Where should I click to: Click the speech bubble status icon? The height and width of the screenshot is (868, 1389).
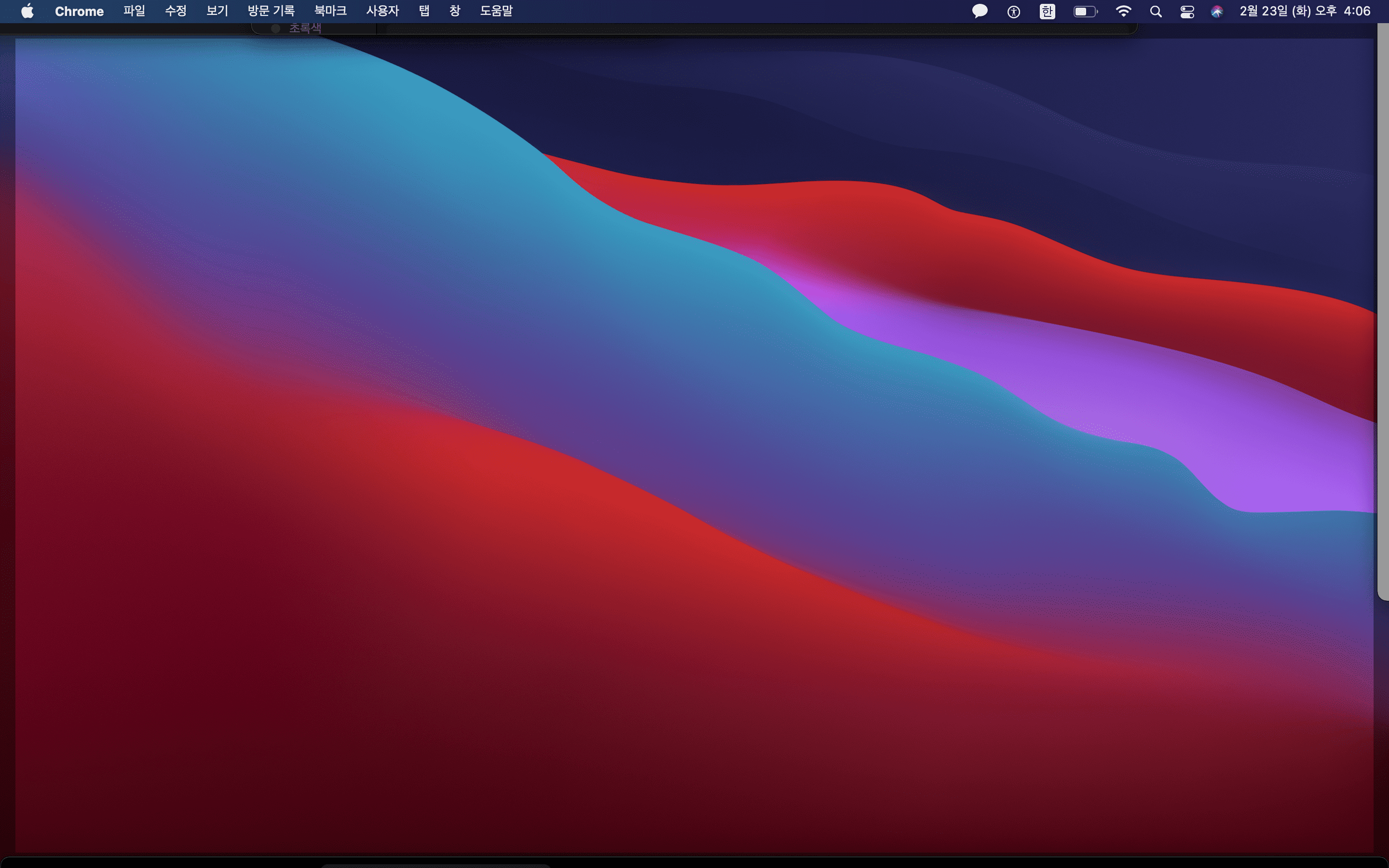point(979,12)
